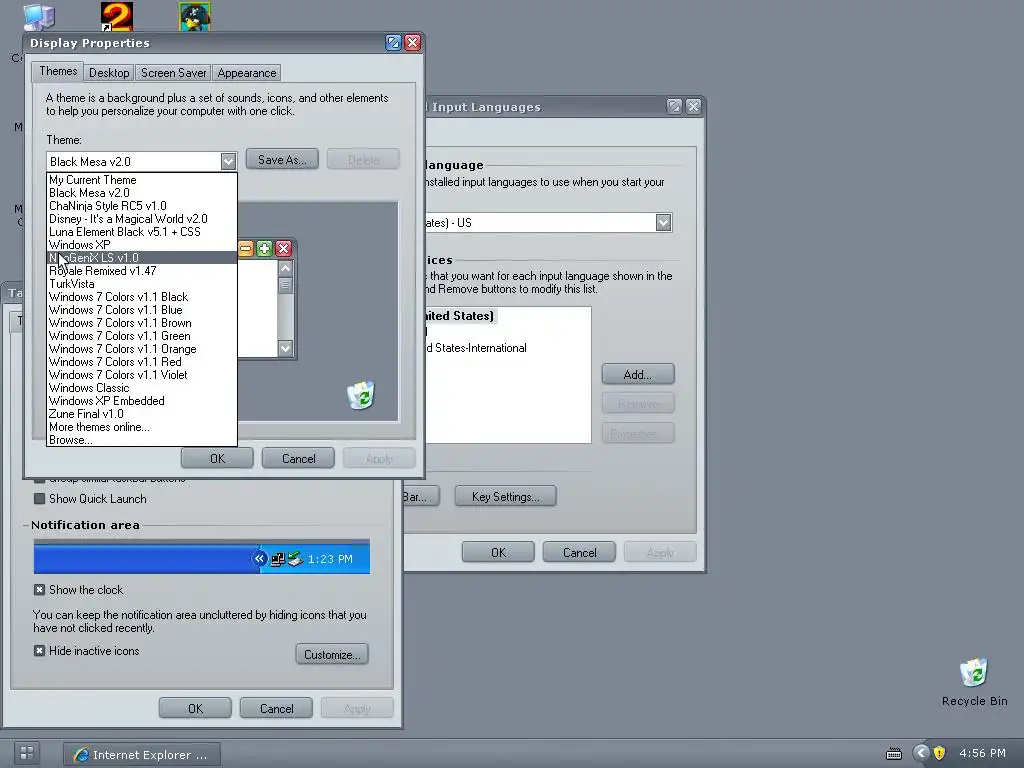Click help icon in Input Languages title bar

pos(675,106)
